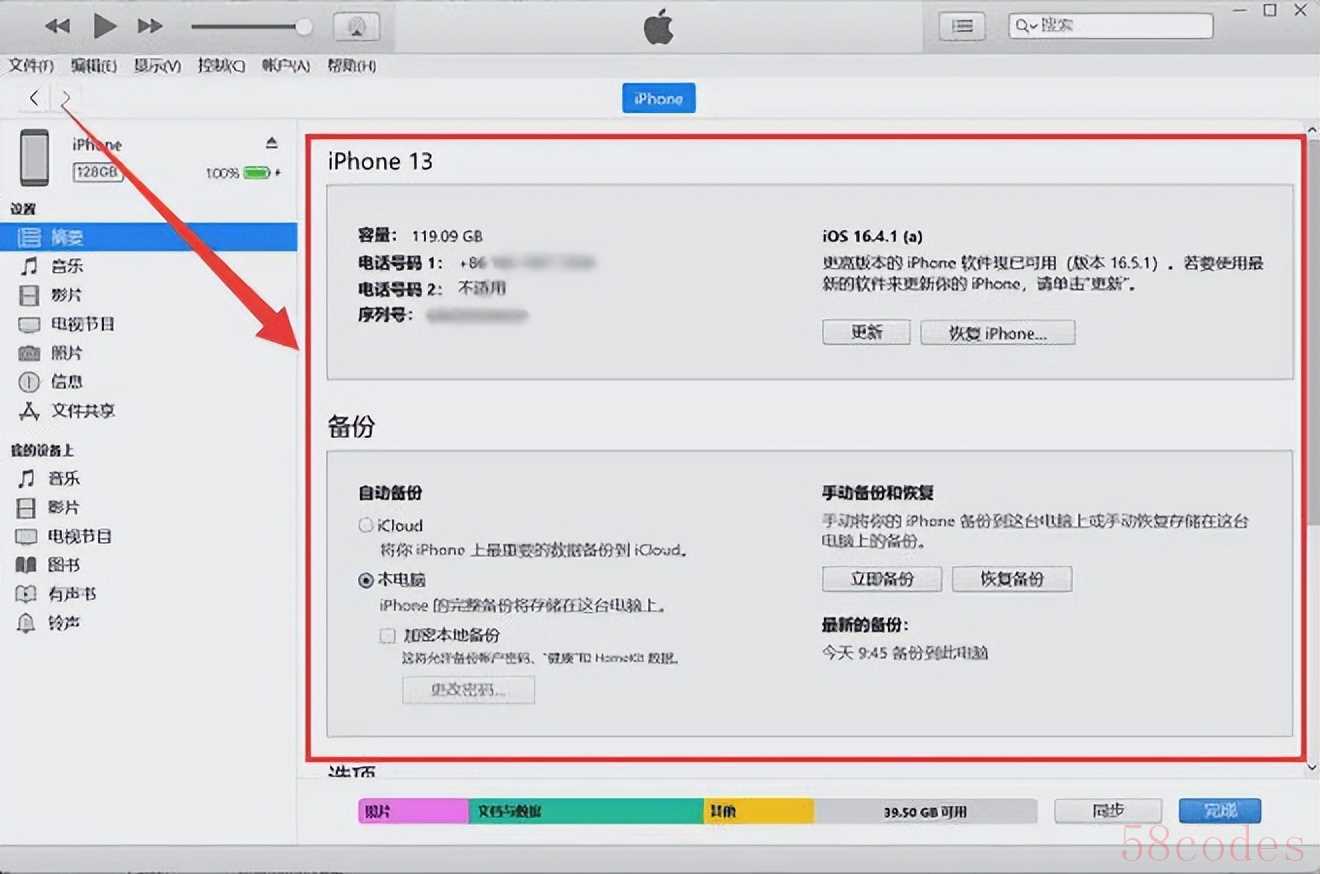
Task: Select 摘要 in settings sidebar
Action: coord(149,237)
